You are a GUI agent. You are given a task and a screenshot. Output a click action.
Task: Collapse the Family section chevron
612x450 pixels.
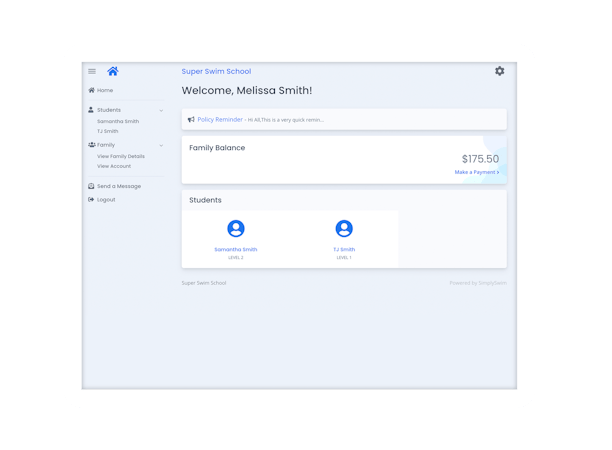[x=161, y=146]
